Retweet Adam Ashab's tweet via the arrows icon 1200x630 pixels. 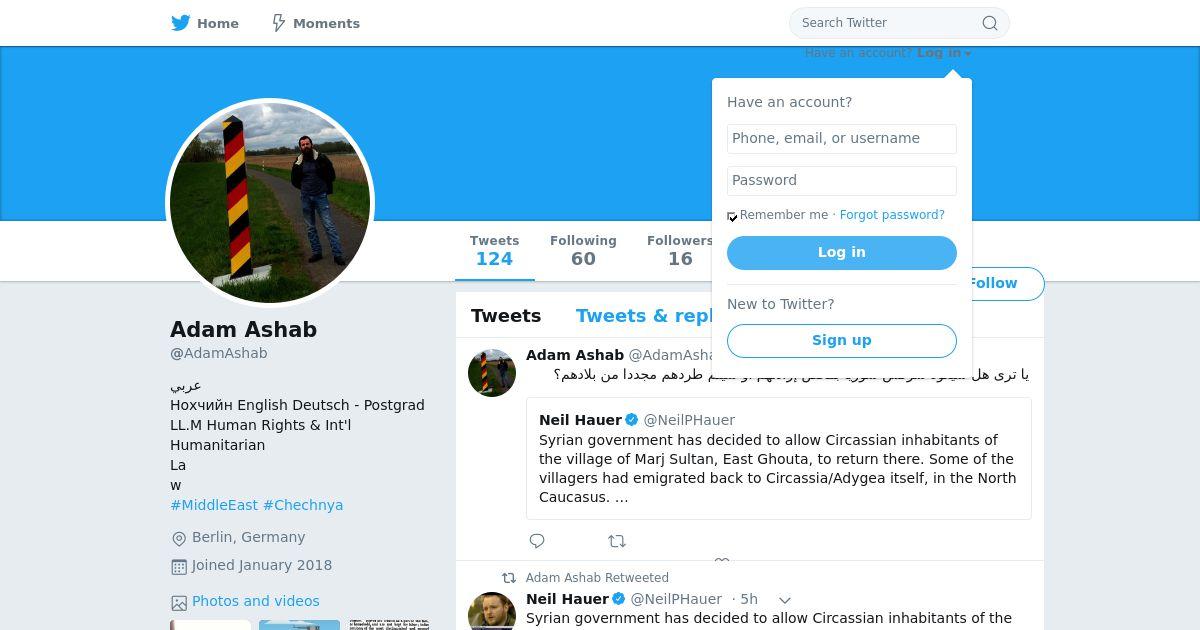tap(617, 541)
